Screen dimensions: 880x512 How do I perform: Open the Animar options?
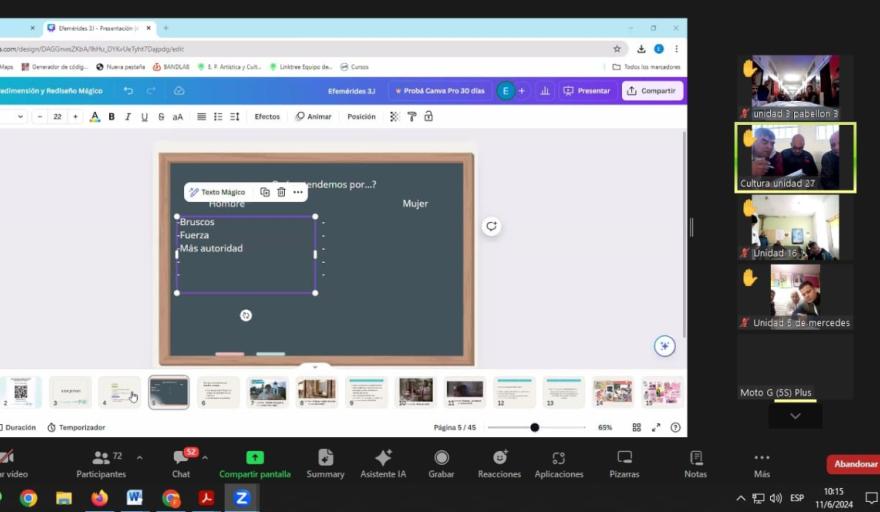pos(314,117)
